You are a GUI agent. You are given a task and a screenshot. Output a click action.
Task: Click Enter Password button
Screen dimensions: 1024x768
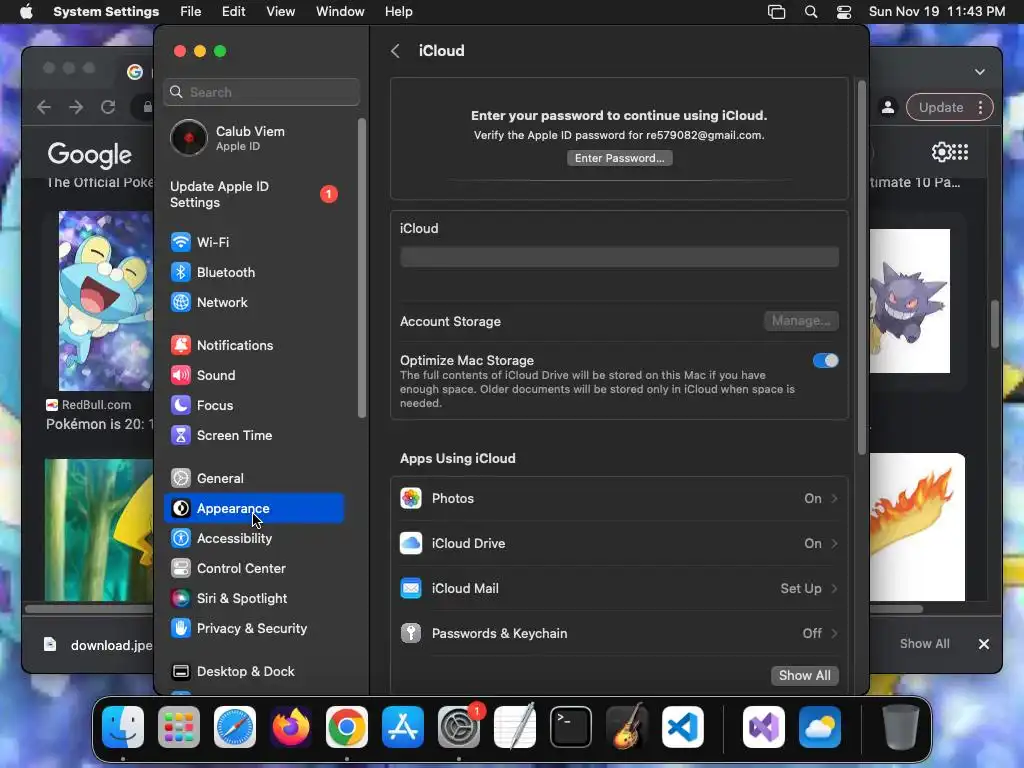[619, 158]
